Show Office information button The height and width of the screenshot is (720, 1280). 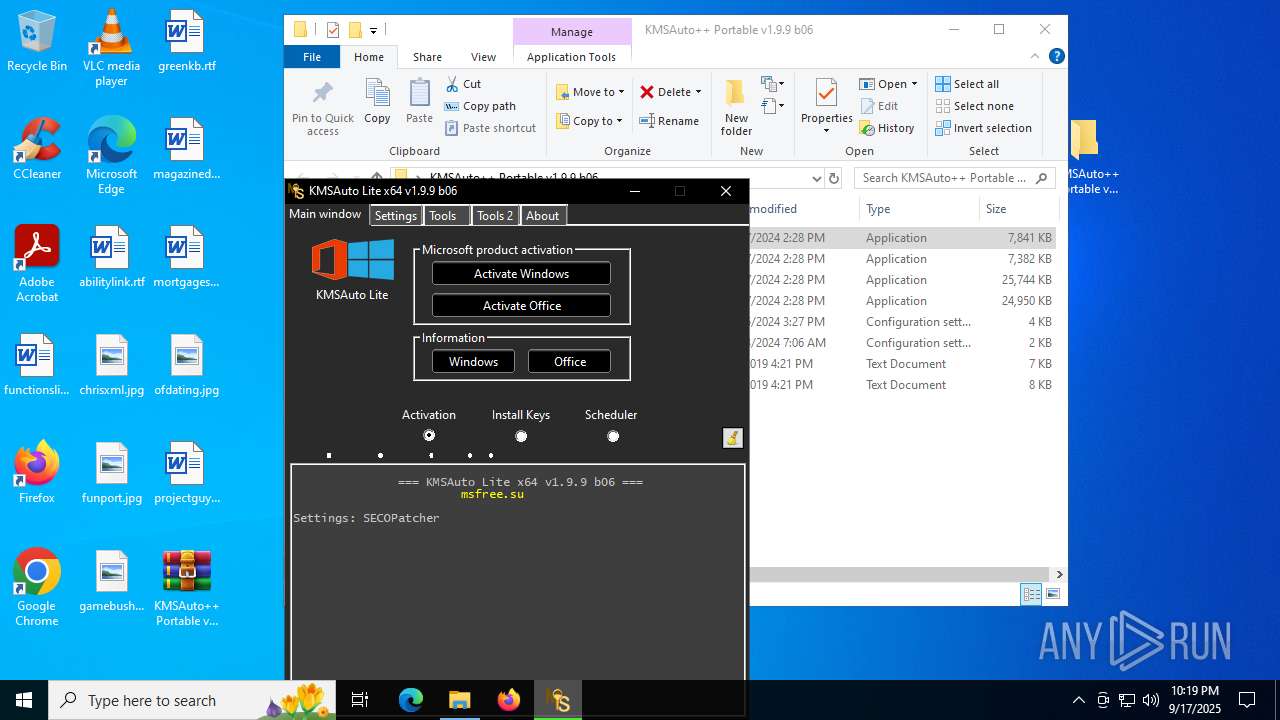(x=569, y=362)
